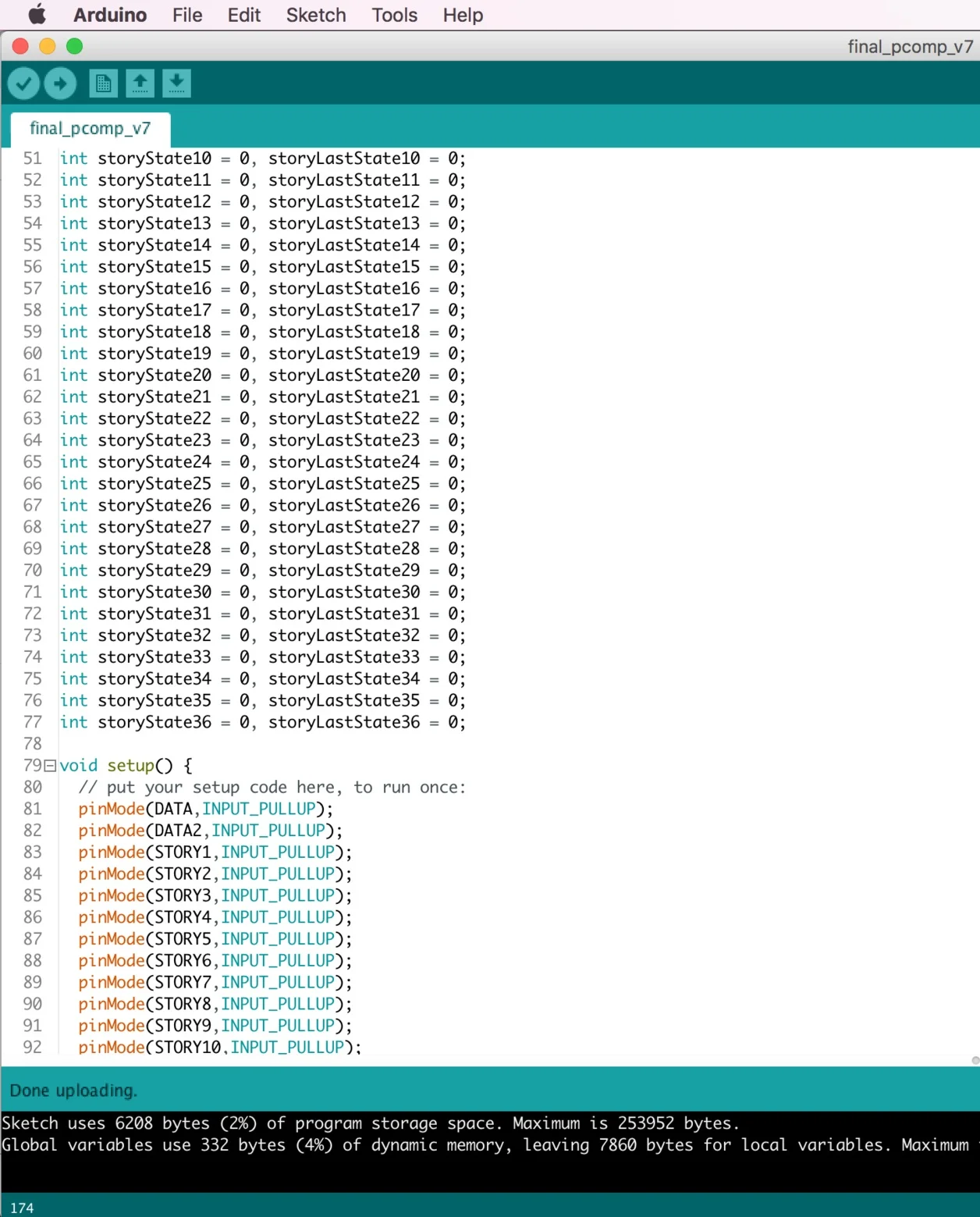Click line number 78 blank line
Image resolution: width=980 pixels, height=1217 pixels.
coord(32,744)
